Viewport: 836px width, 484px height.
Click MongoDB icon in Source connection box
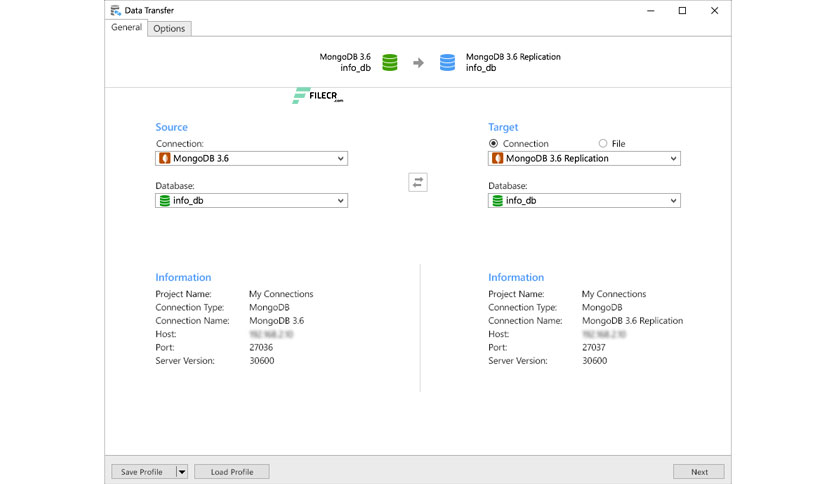point(165,158)
